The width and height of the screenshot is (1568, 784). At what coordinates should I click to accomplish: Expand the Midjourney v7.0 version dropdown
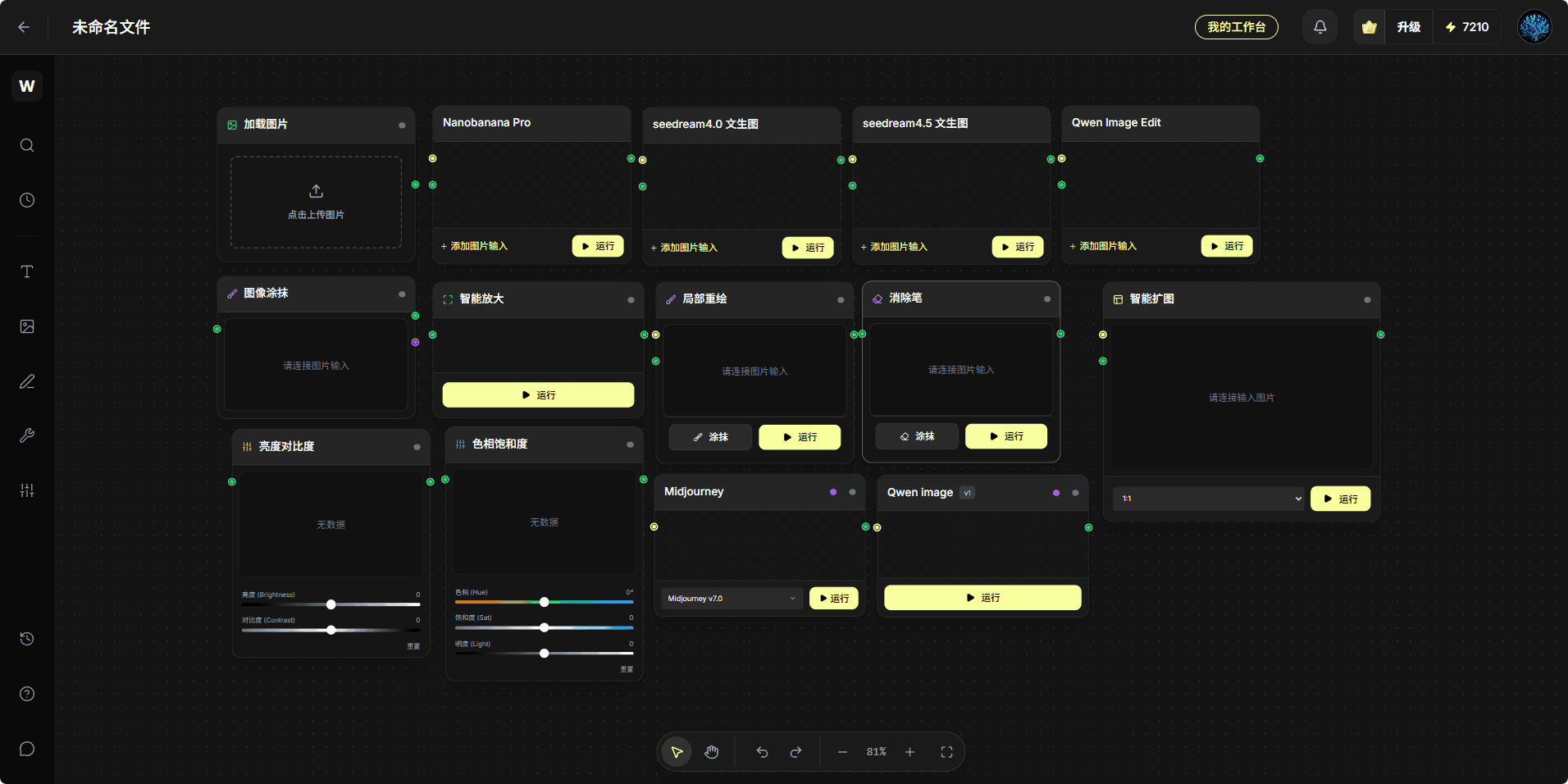(x=732, y=599)
